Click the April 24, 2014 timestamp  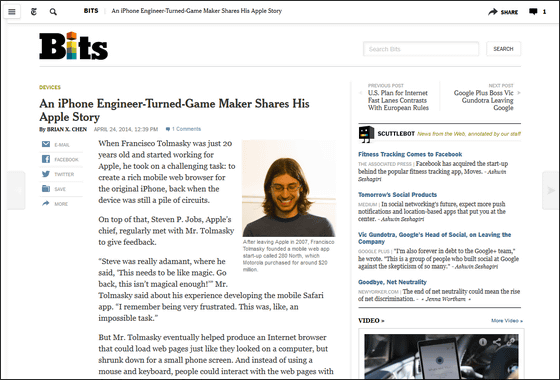tap(126, 129)
